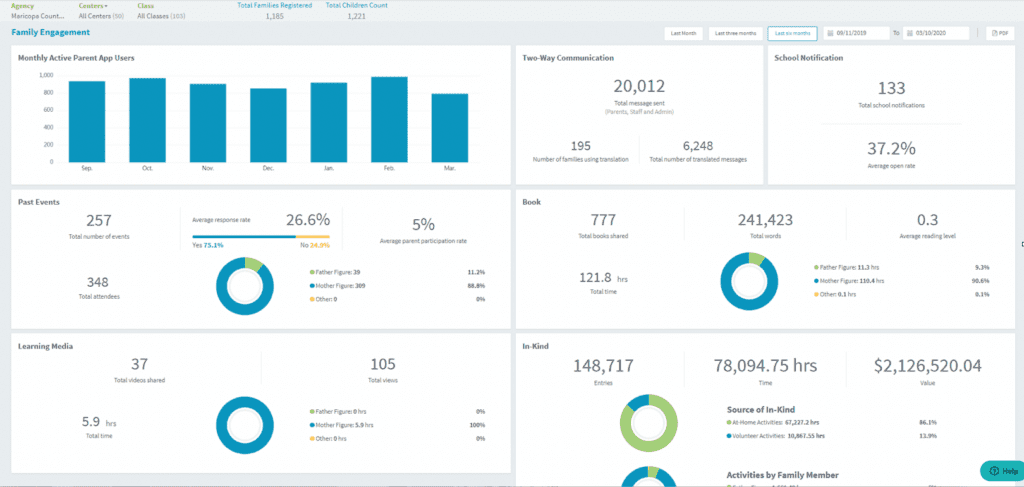Click the 37 total videos shared value
Viewport: 1024px width, 487px height.
(x=139, y=364)
